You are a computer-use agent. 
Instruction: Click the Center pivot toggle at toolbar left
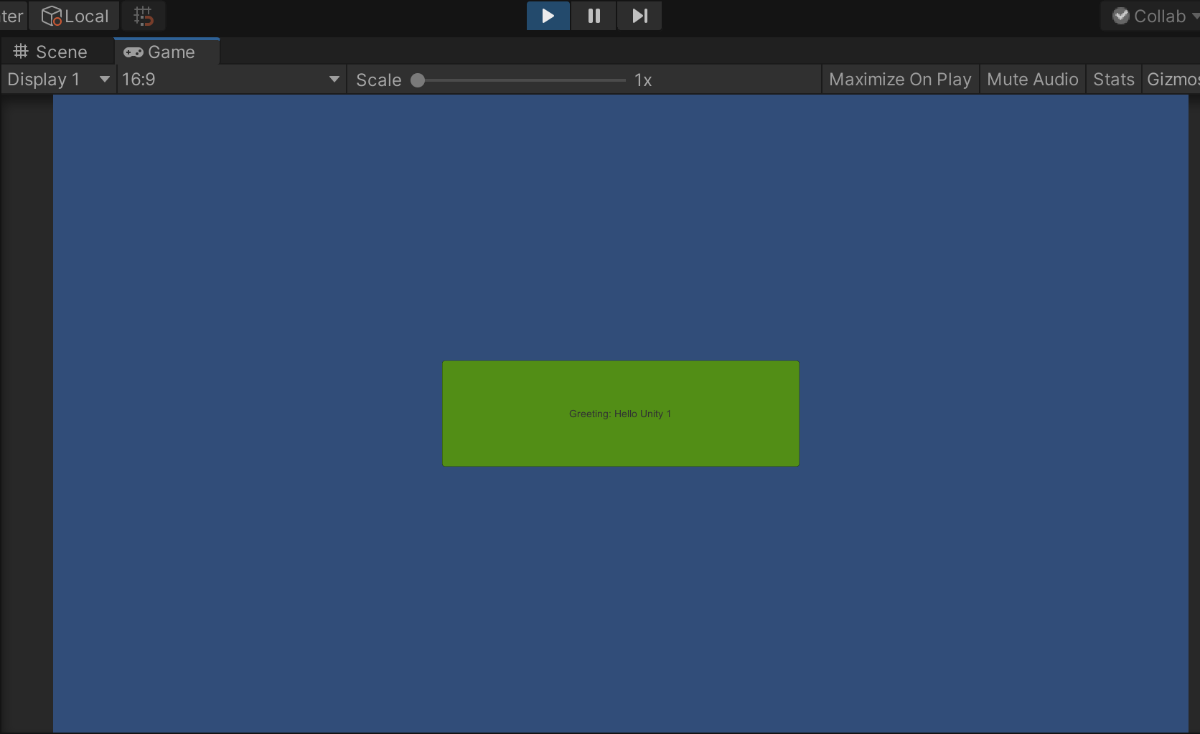pyautogui.click(x=13, y=16)
